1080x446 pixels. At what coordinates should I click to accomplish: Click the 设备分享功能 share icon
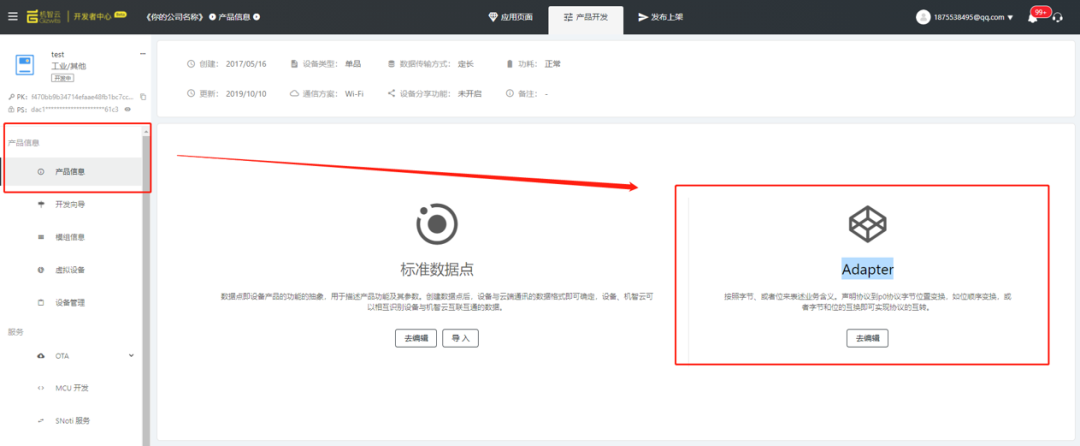click(x=392, y=93)
